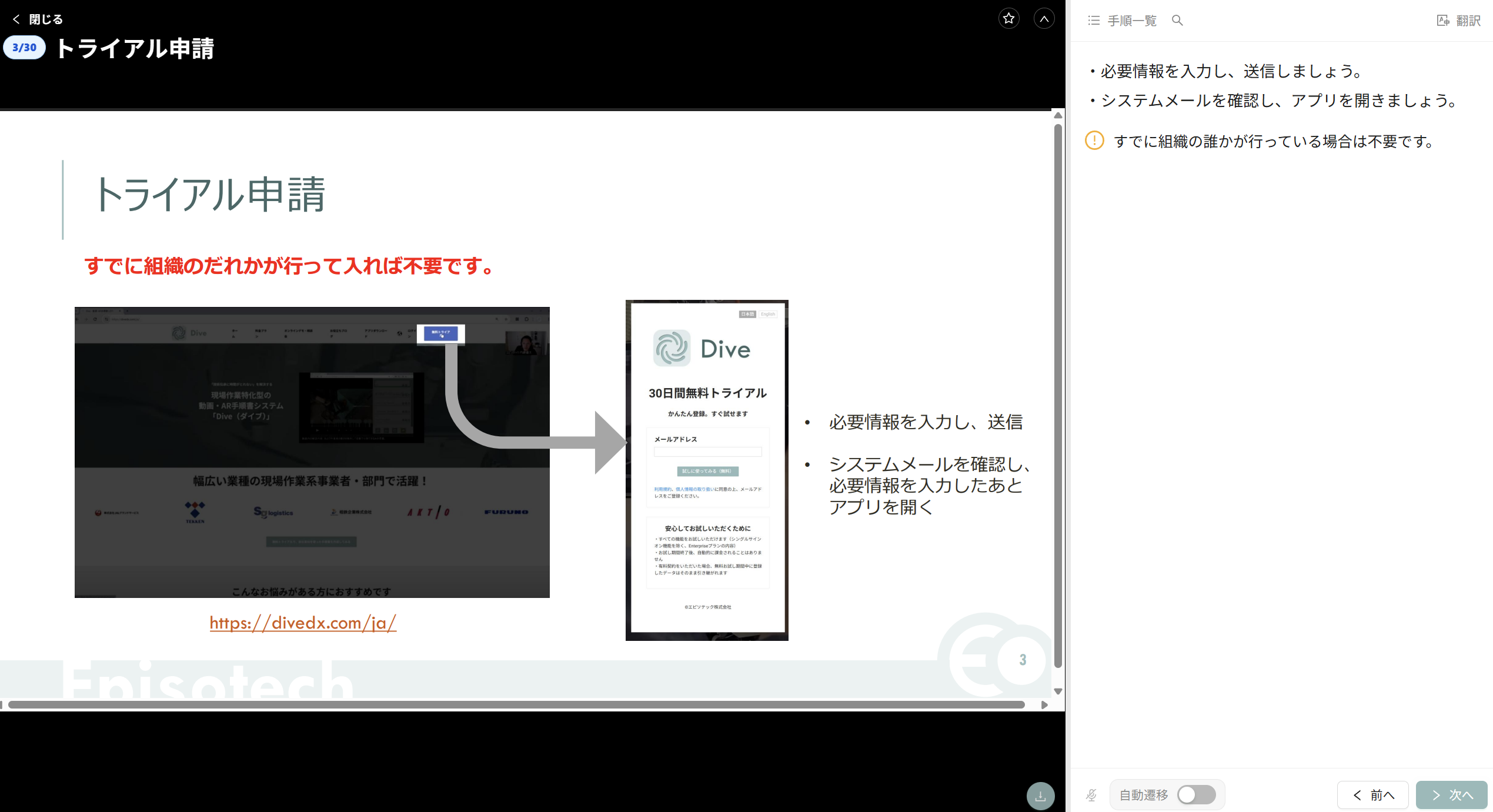1493x812 pixels.
Task: Download the slide using the round button
Action: pos(1040,796)
